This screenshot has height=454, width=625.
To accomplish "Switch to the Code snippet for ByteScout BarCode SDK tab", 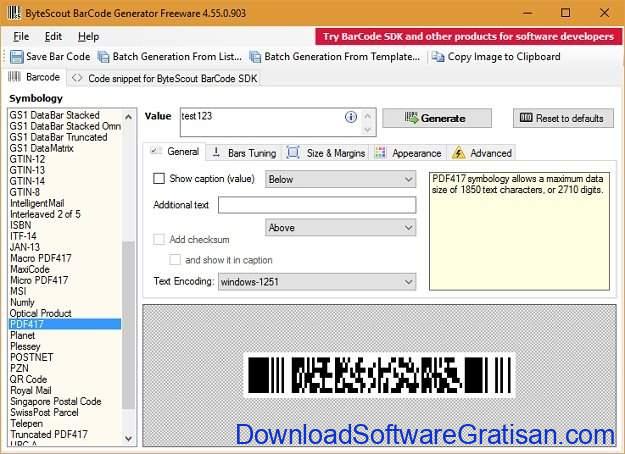I will 164,78.
